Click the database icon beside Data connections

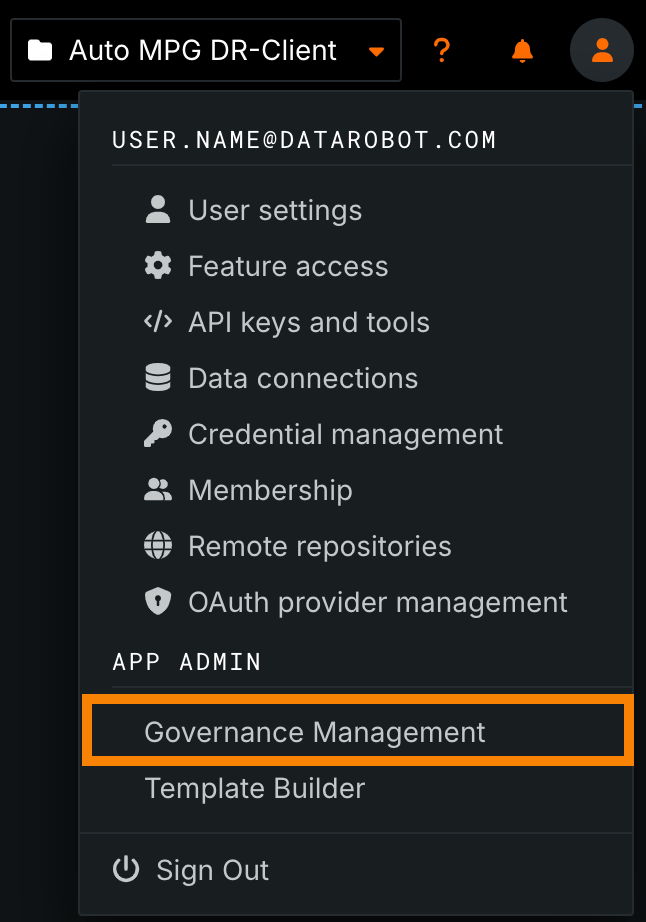point(158,378)
